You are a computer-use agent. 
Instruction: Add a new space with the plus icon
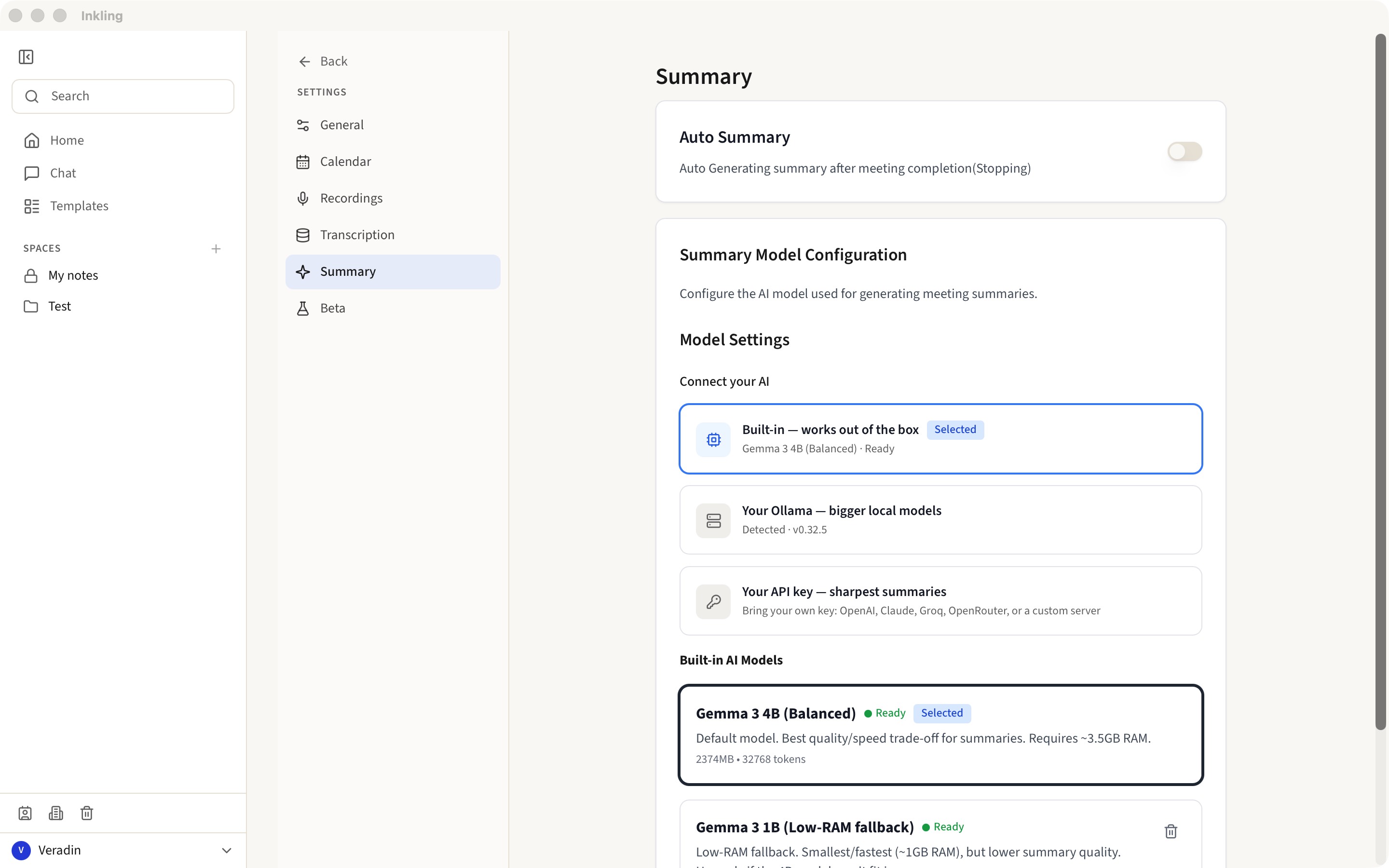click(x=216, y=248)
